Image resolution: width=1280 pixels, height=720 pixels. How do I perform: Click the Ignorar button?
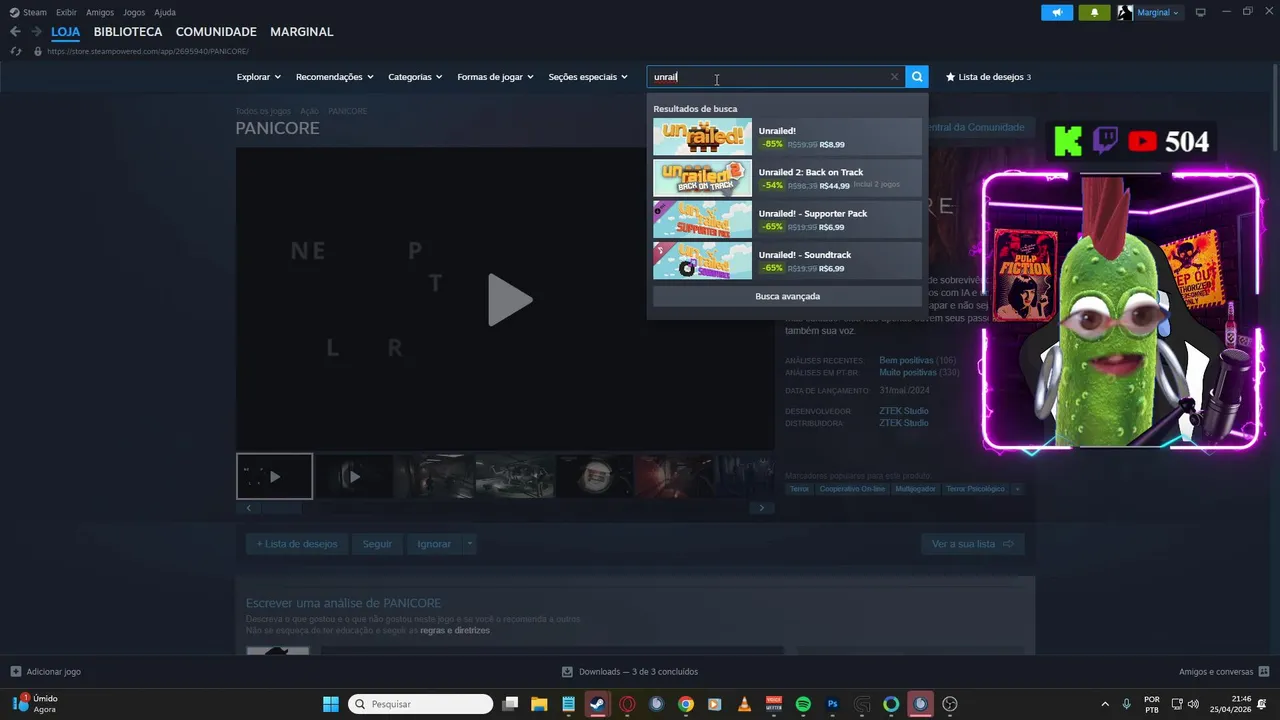pos(434,544)
